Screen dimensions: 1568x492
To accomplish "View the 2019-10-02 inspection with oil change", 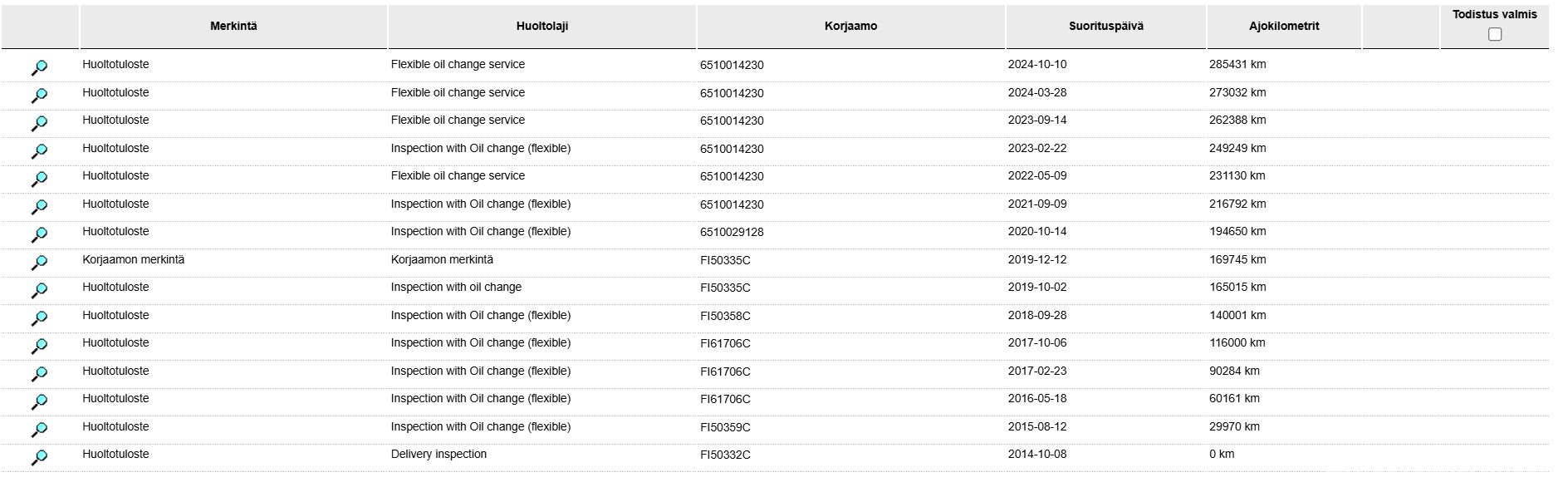I will point(39,291).
